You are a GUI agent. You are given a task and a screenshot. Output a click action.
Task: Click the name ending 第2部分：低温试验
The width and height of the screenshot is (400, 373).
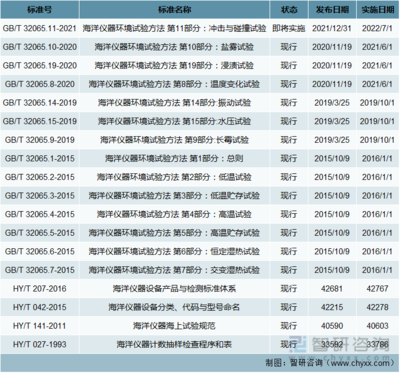174,177
